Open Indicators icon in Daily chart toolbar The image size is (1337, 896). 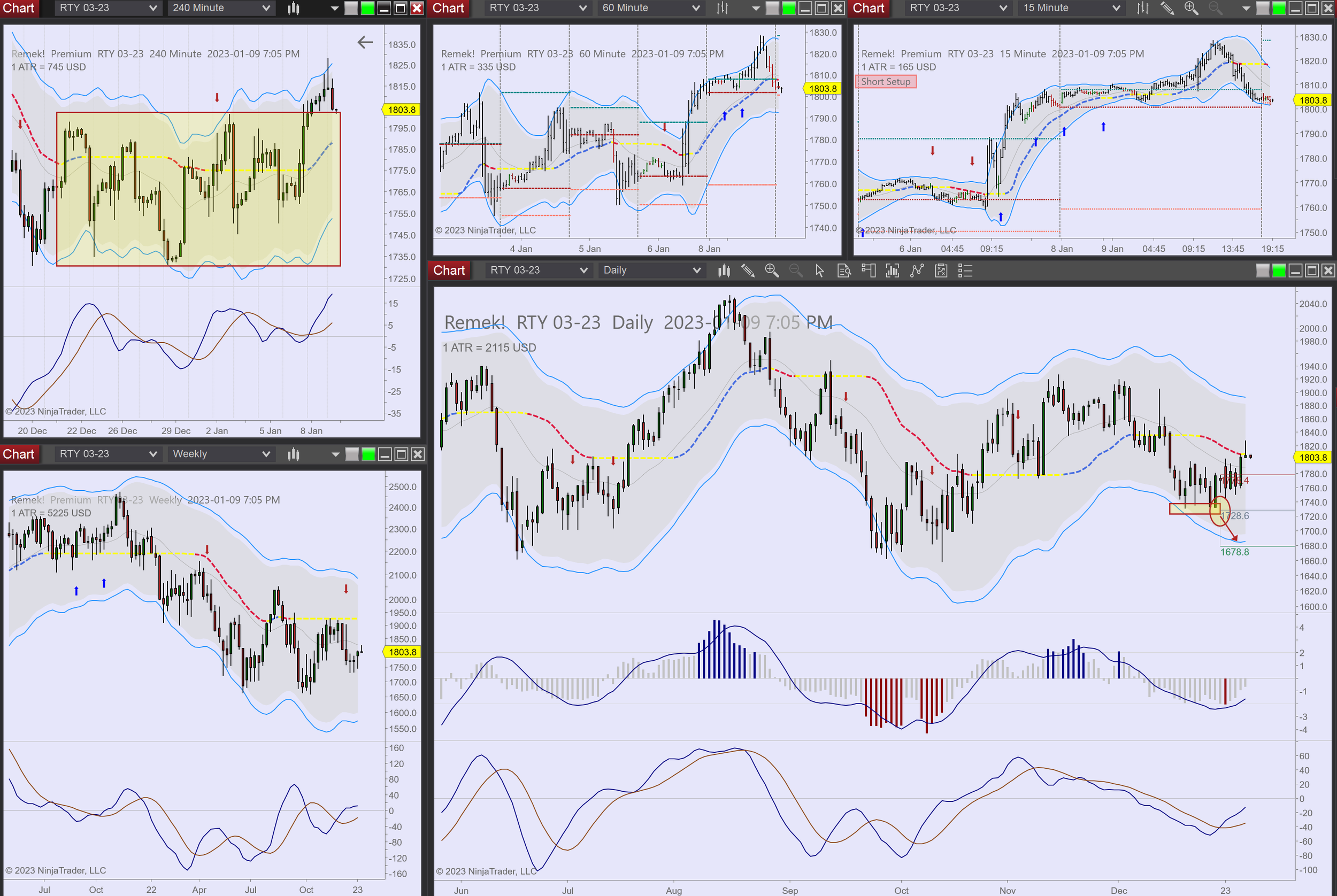892,271
